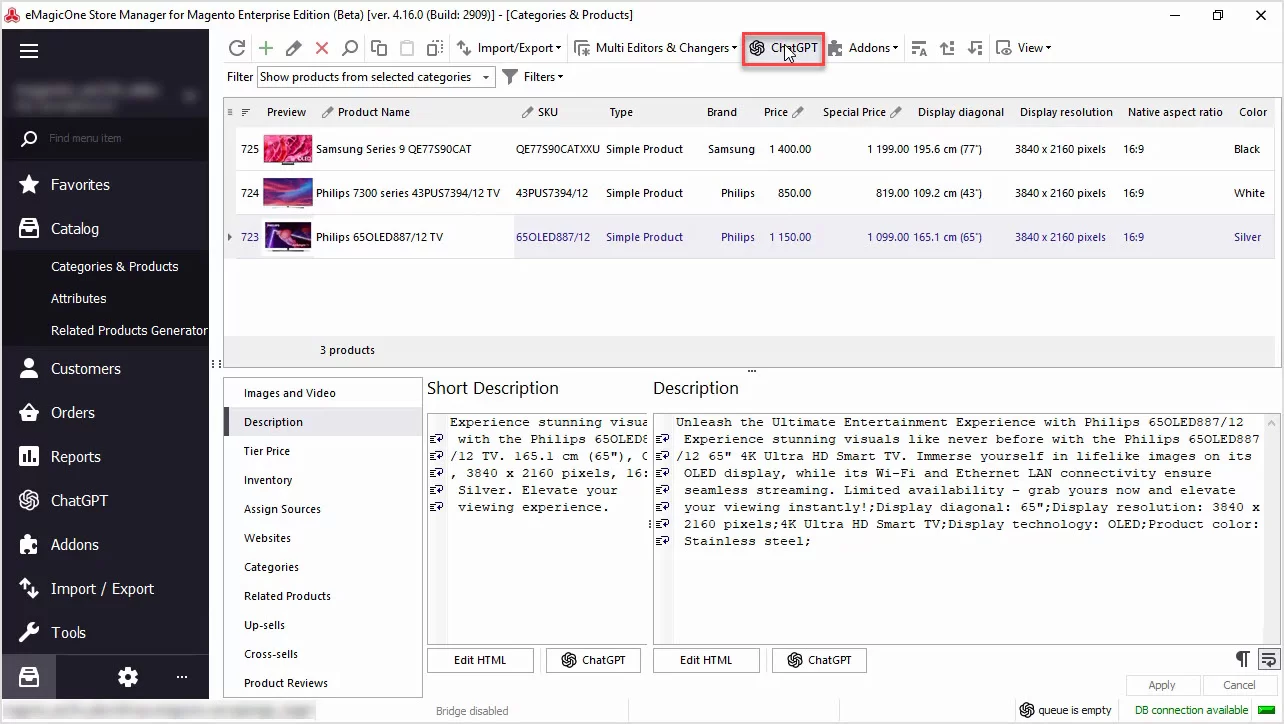Click the grid sort lines icon
The height and width of the screenshot is (724, 1284).
pyautogui.click(x=246, y=112)
